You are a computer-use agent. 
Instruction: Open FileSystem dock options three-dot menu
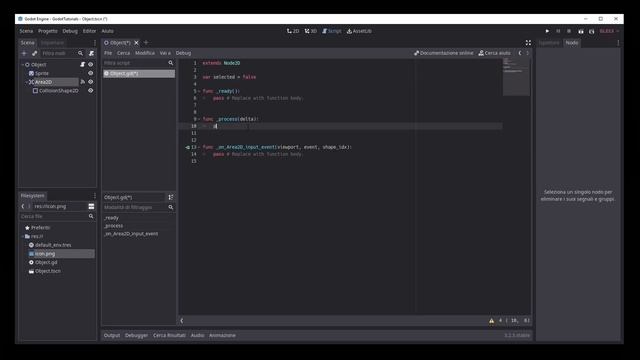(x=95, y=196)
